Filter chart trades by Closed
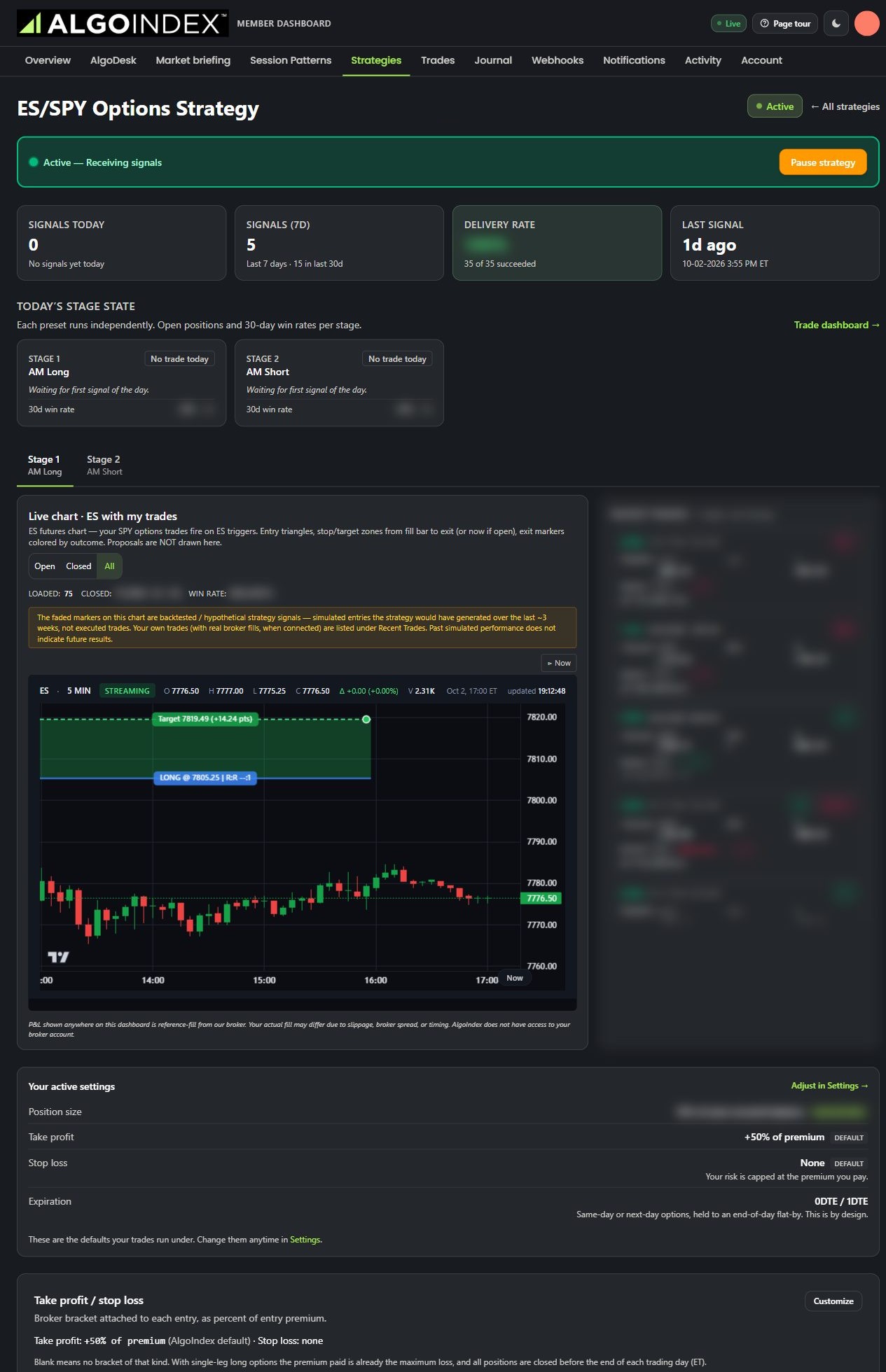Viewport: 886px width, 1372px height. pyautogui.click(x=78, y=566)
